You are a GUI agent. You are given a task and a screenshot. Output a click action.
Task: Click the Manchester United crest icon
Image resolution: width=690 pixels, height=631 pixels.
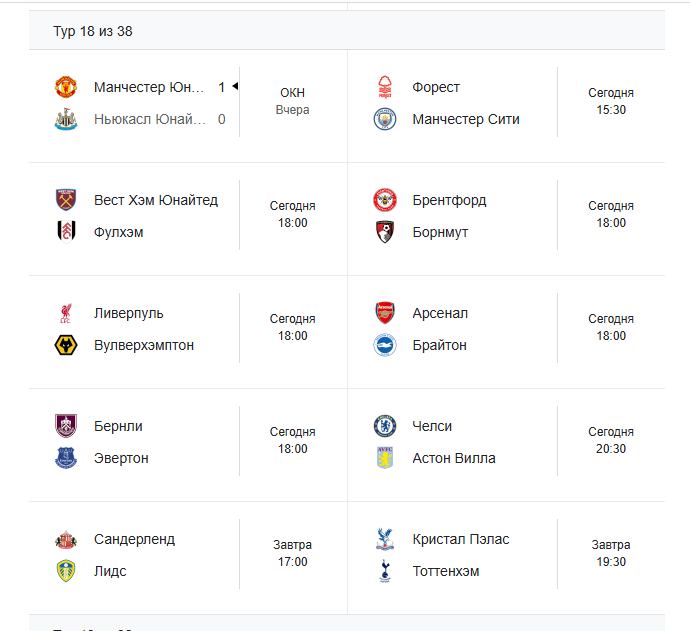click(x=66, y=87)
